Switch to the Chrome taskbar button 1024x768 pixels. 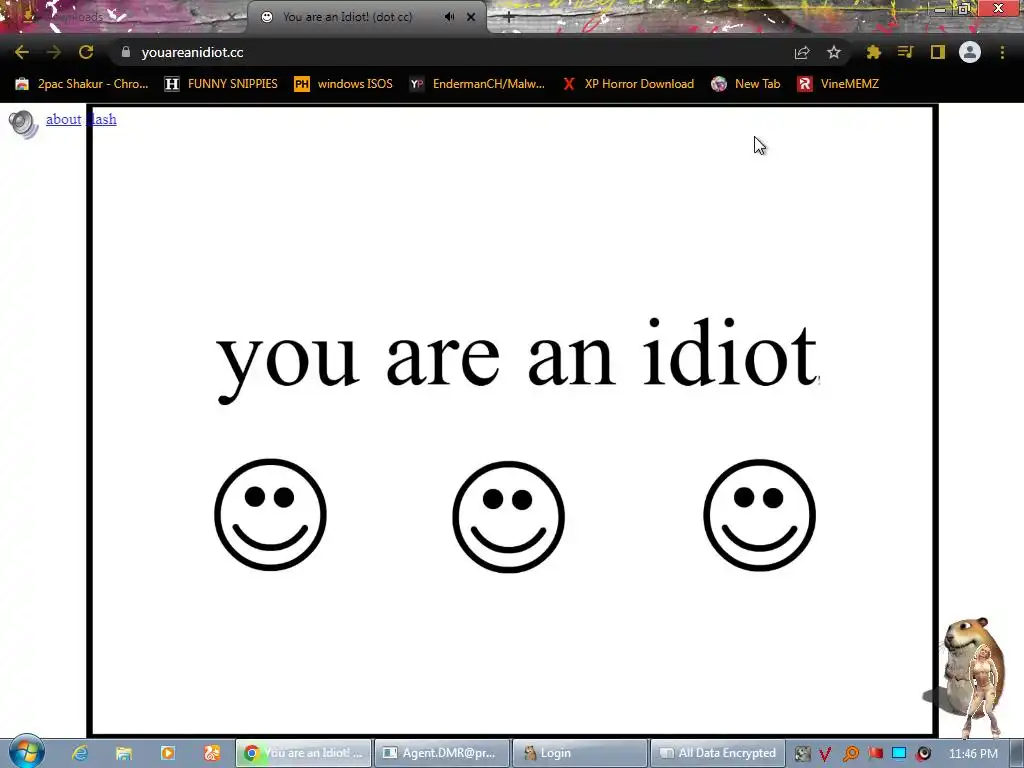304,753
